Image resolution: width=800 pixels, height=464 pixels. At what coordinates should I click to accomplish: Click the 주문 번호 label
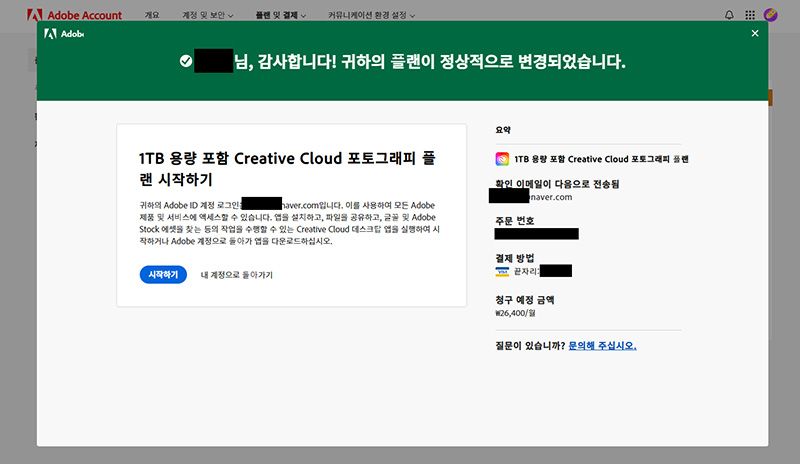point(514,221)
